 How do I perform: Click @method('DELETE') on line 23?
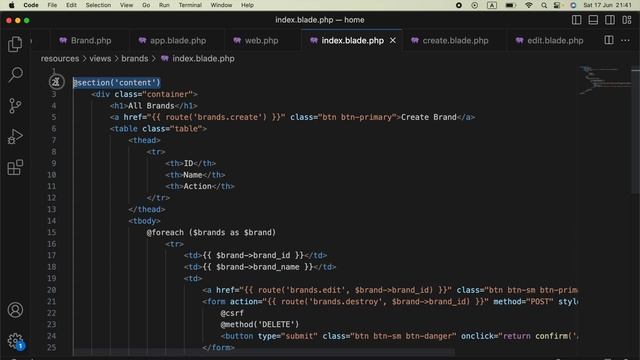pos(260,324)
